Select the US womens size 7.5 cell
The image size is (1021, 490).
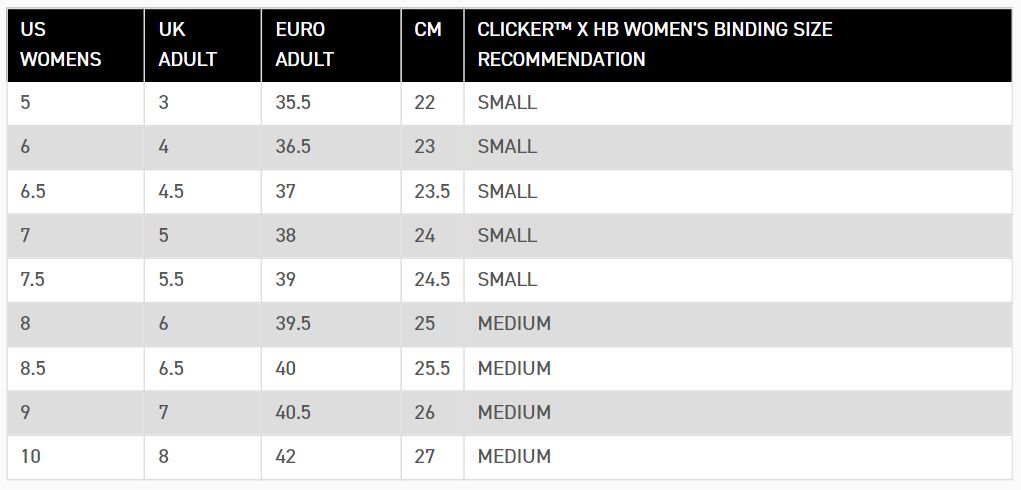click(33, 279)
